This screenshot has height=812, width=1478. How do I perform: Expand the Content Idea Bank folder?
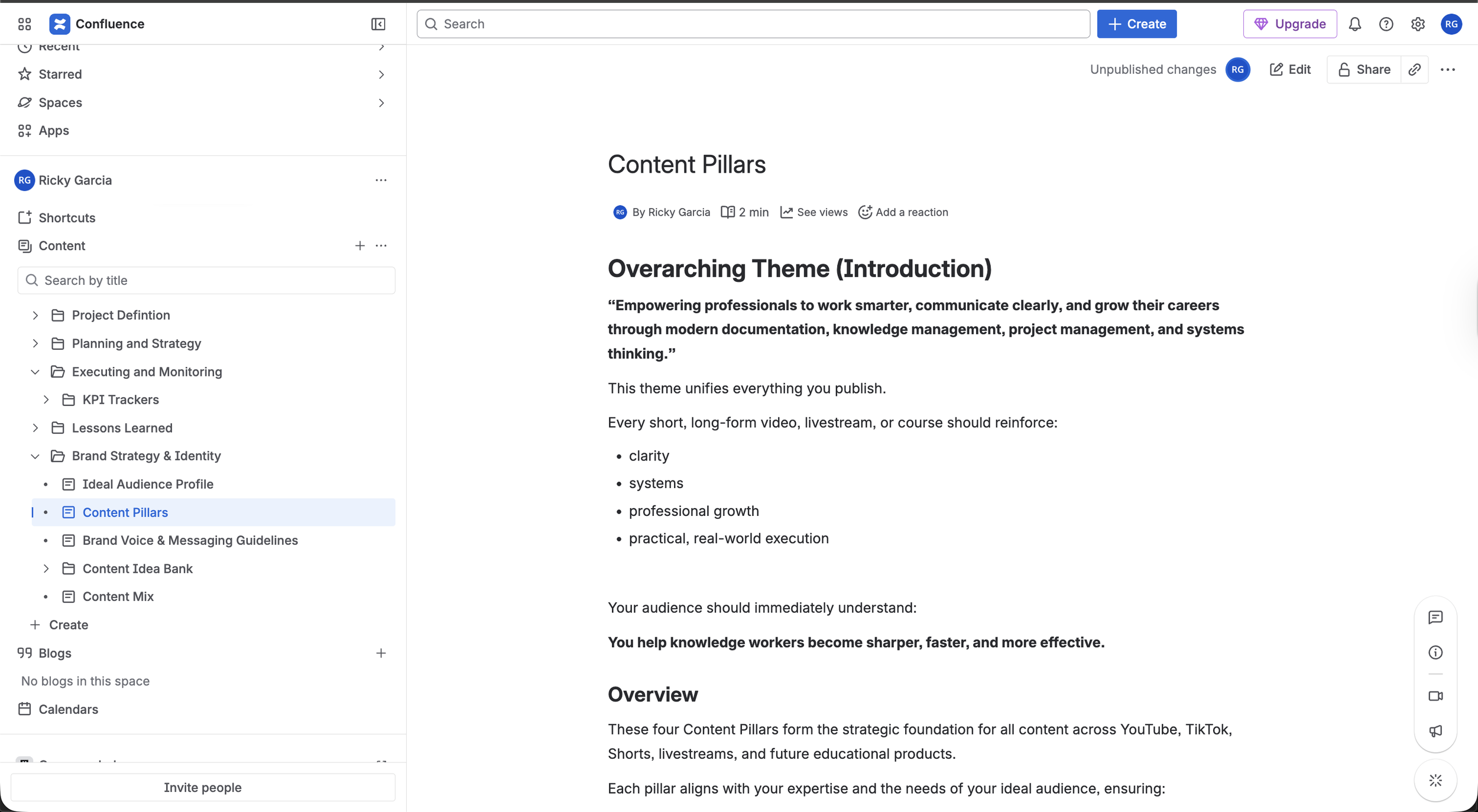tap(47, 568)
